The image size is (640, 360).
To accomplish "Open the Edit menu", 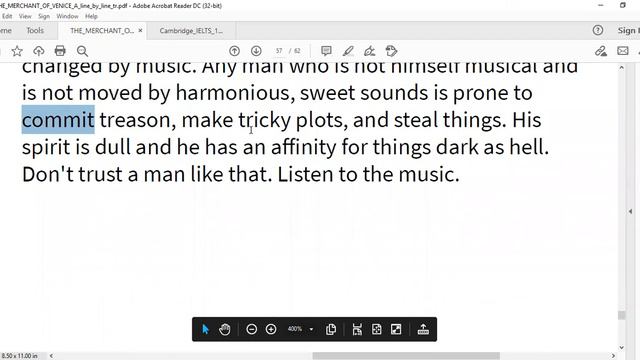I will 7,16.
